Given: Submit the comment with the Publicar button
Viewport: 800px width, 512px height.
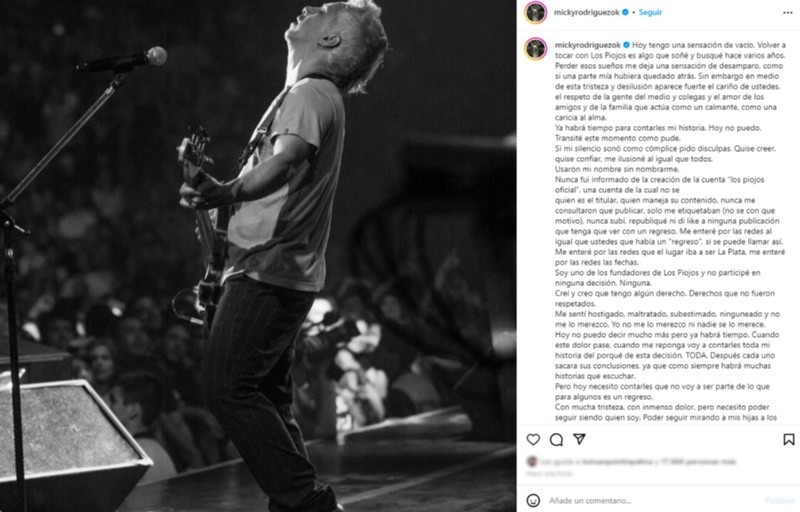Looking at the screenshot, I should [x=780, y=501].
